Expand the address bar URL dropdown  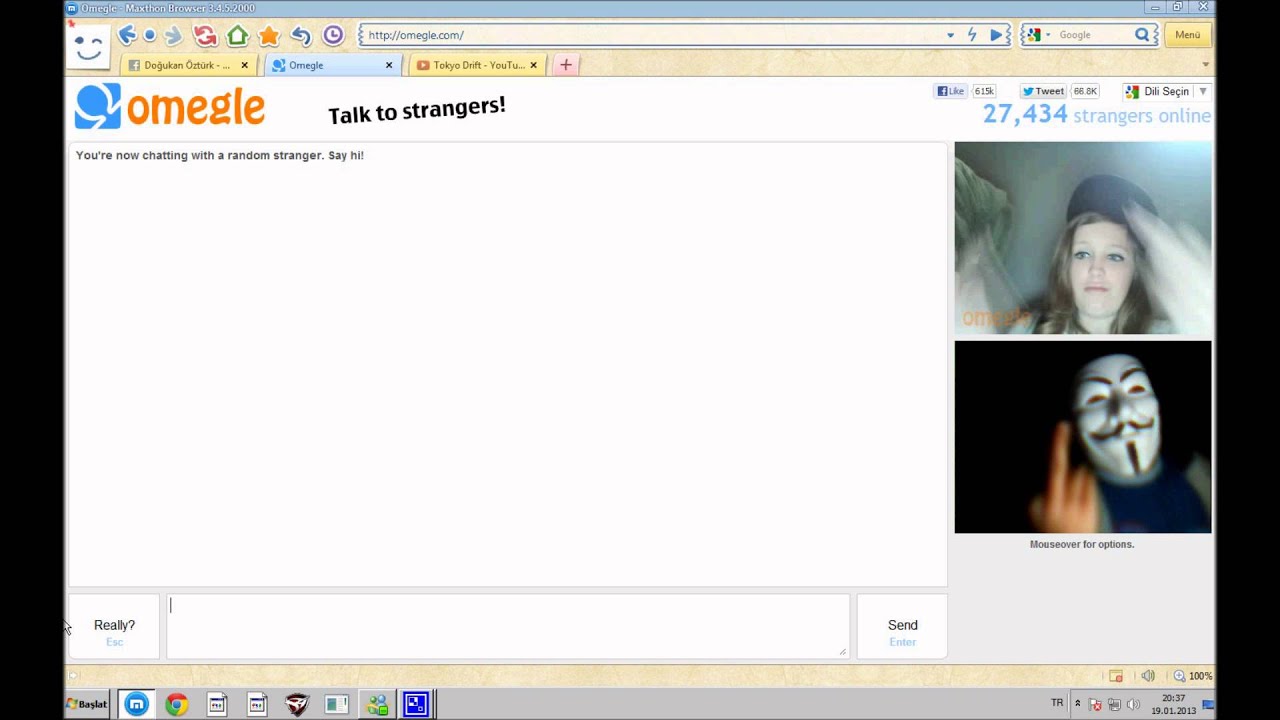coord(950,35)
